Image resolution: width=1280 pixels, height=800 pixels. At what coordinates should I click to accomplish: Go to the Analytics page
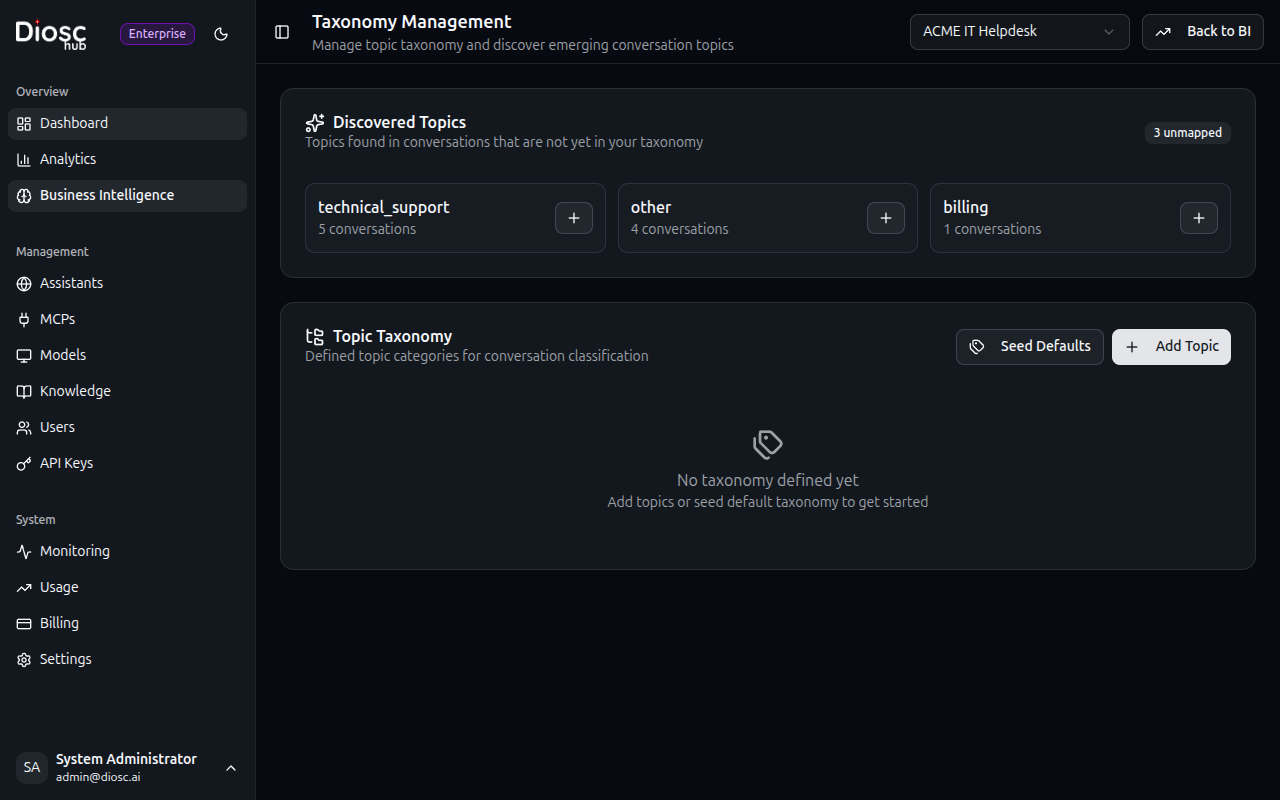coord(68,159)
